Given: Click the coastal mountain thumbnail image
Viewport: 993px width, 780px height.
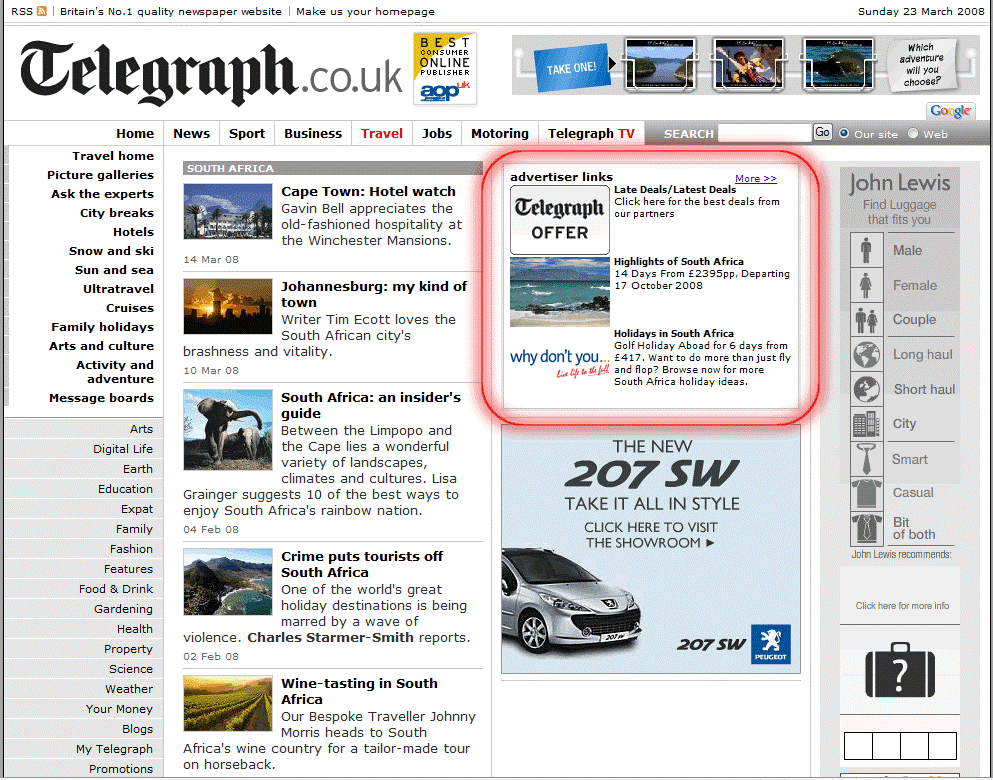Looking at the screenshot, I should click(x=228, y=582).
